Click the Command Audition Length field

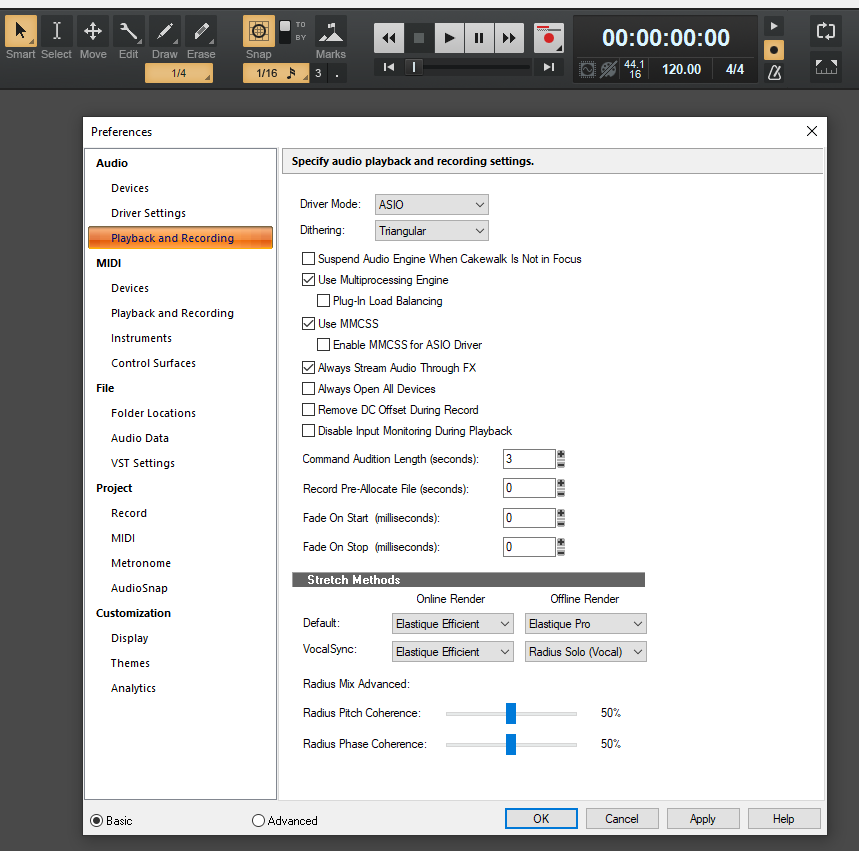coord(529,459)
